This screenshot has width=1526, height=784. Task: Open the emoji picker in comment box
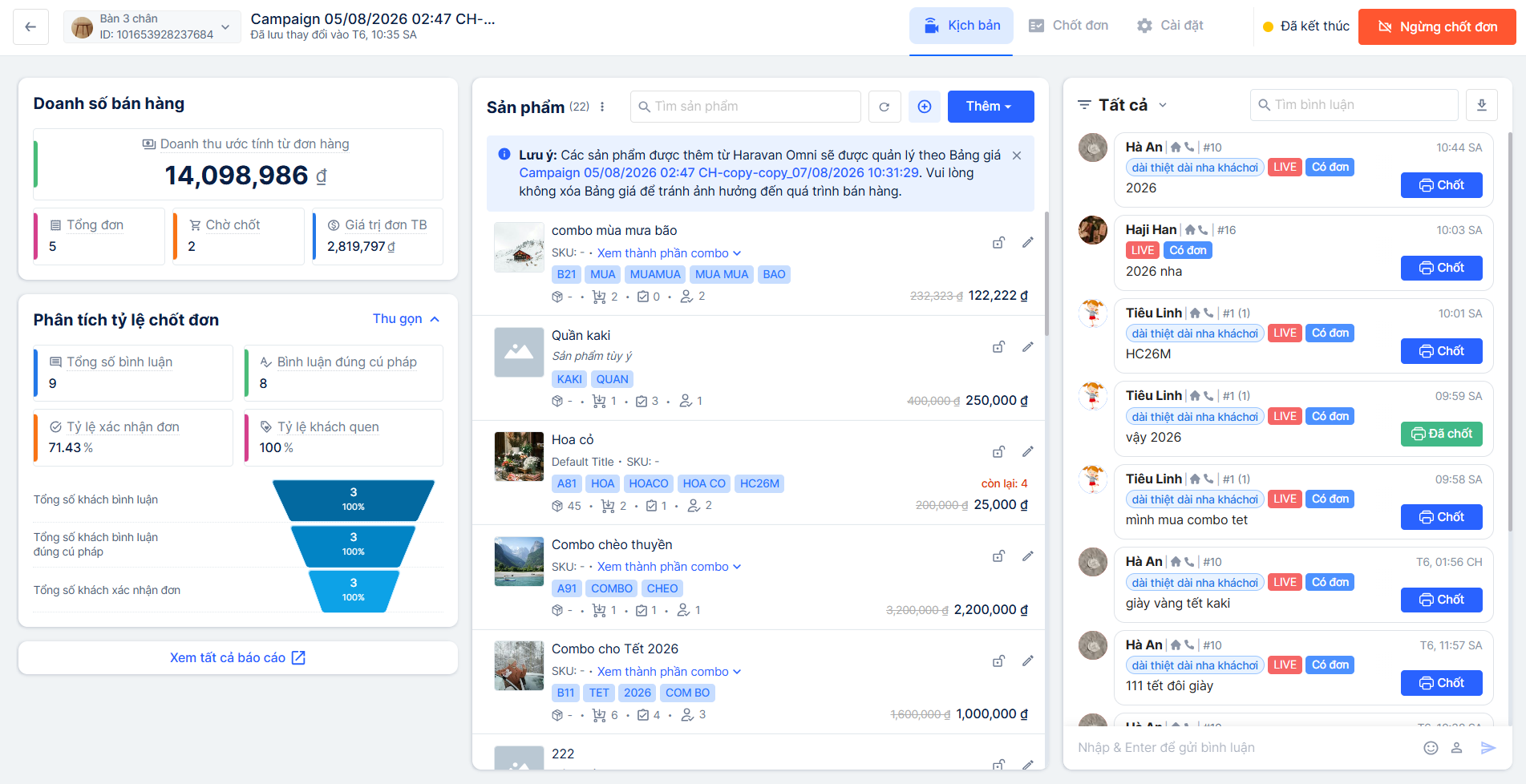(x=1431, y=748)
